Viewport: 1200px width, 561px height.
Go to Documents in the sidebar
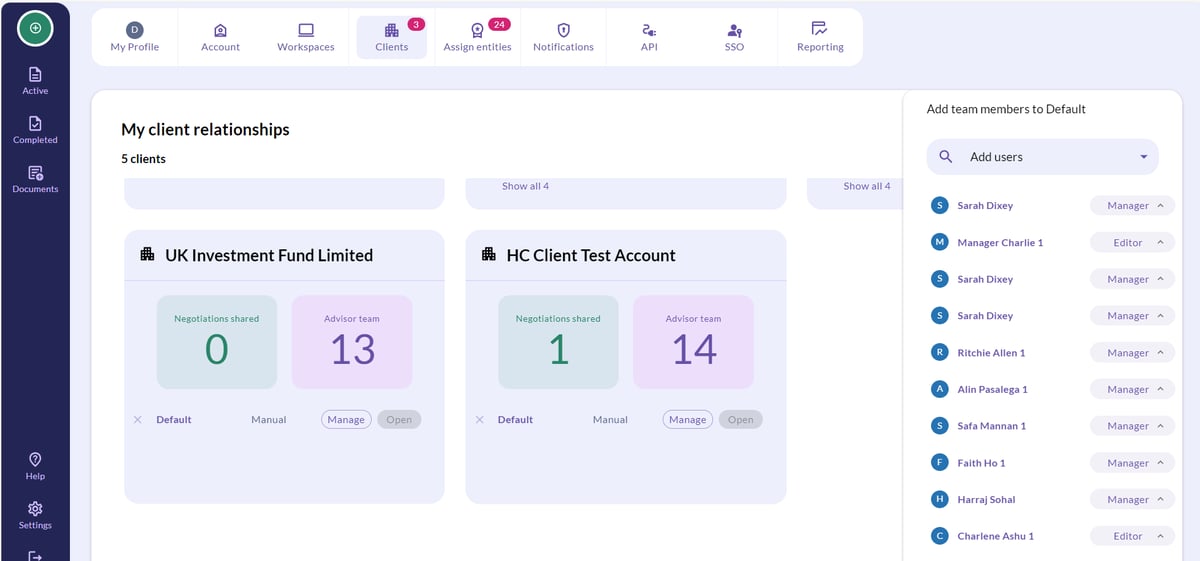35,179
